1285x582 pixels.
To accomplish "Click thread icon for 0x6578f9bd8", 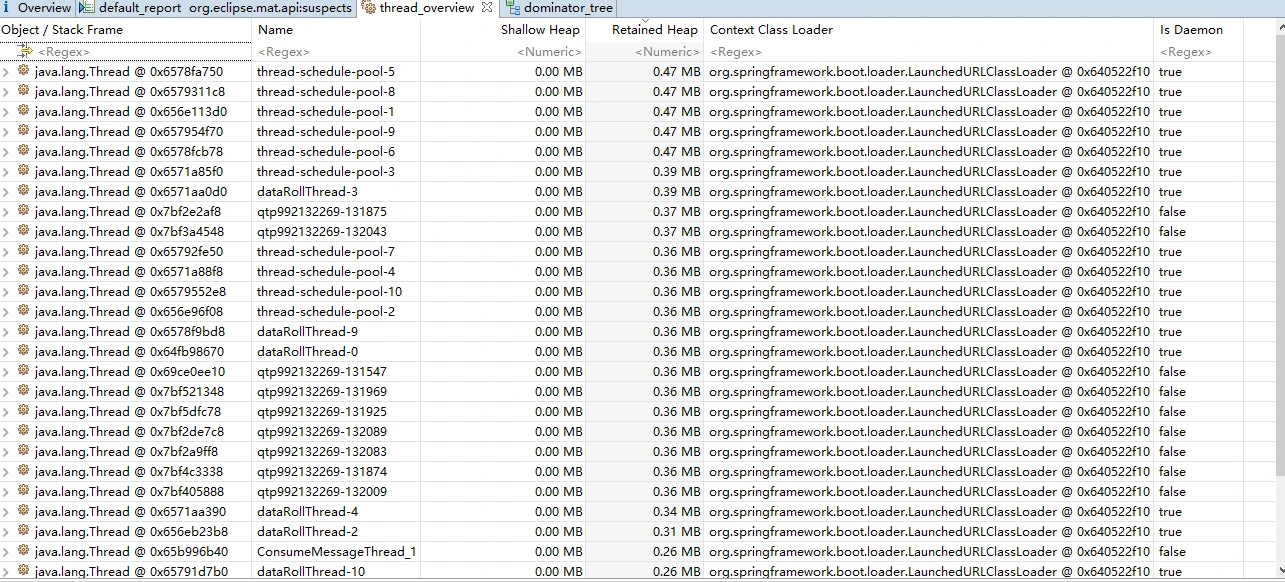I will [x=23, y=331].
